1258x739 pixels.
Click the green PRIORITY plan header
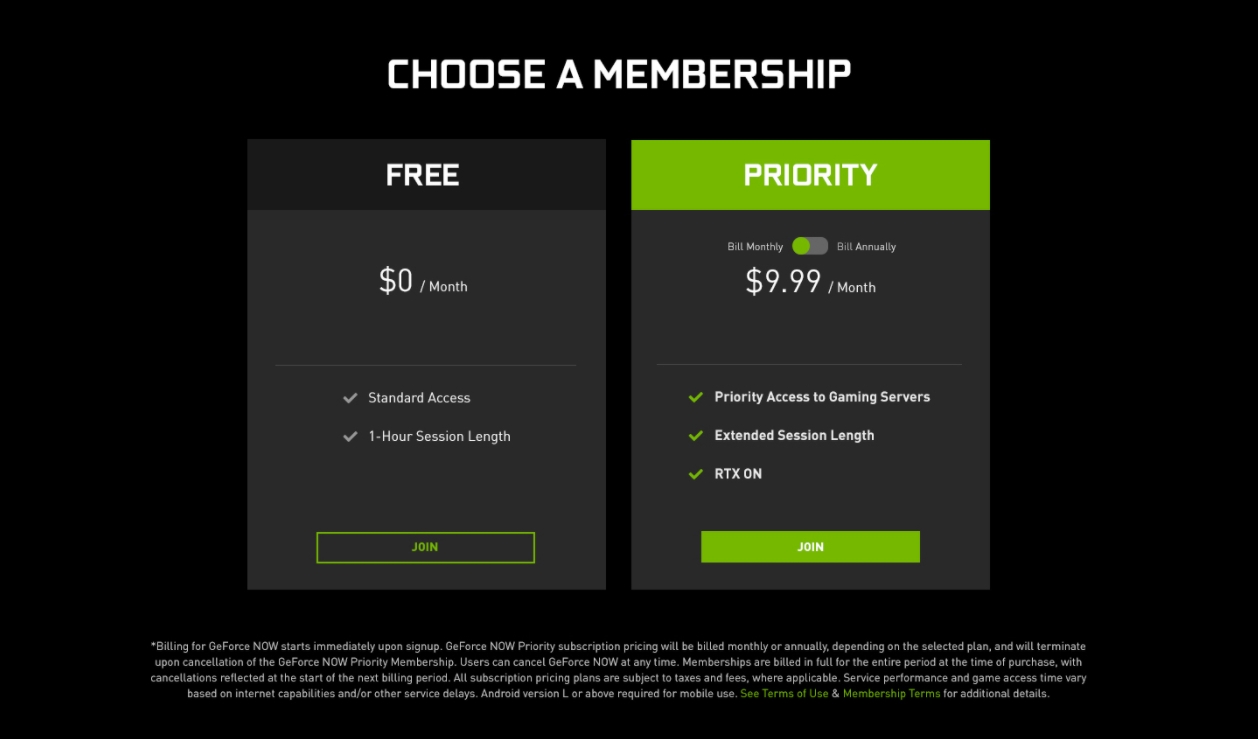pos(810,175)
